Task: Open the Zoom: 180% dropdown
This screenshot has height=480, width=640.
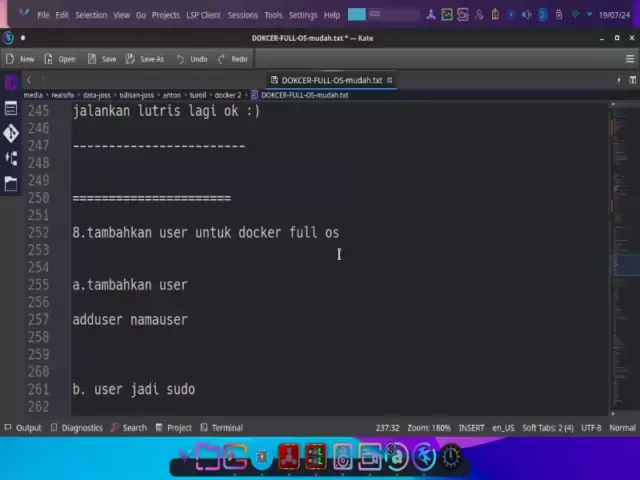Action: point(428,428)
